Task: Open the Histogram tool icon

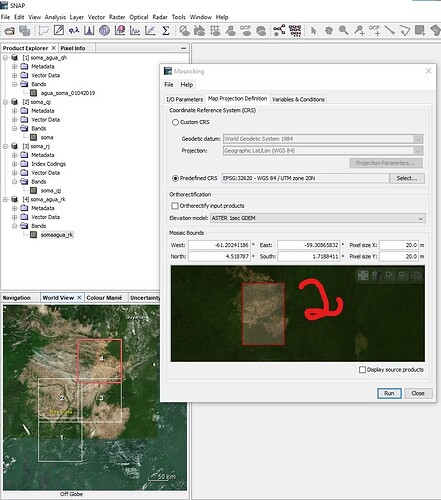Action: [x=89, y=31]
